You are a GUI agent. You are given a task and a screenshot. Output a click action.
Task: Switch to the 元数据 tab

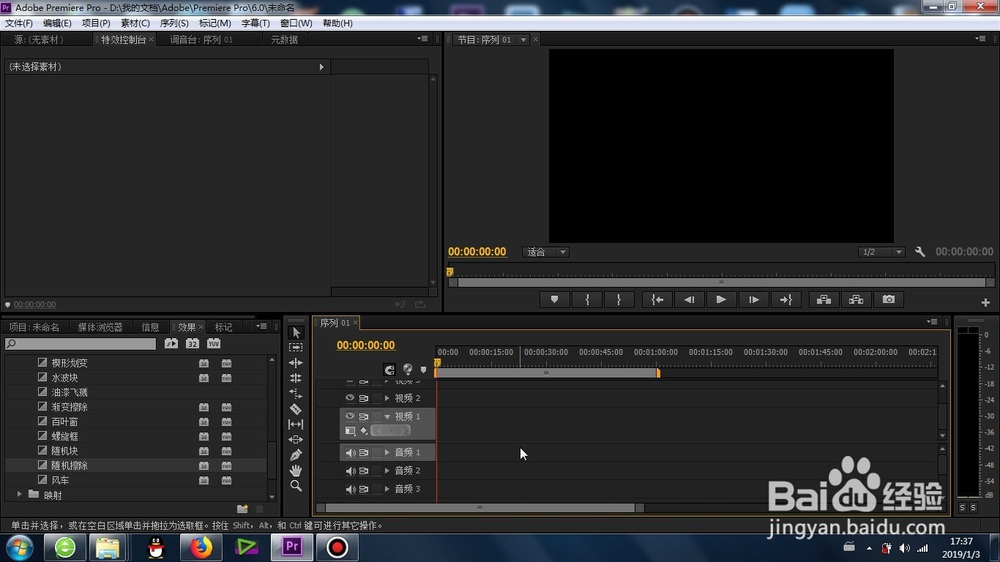click(x=284, y=40)
